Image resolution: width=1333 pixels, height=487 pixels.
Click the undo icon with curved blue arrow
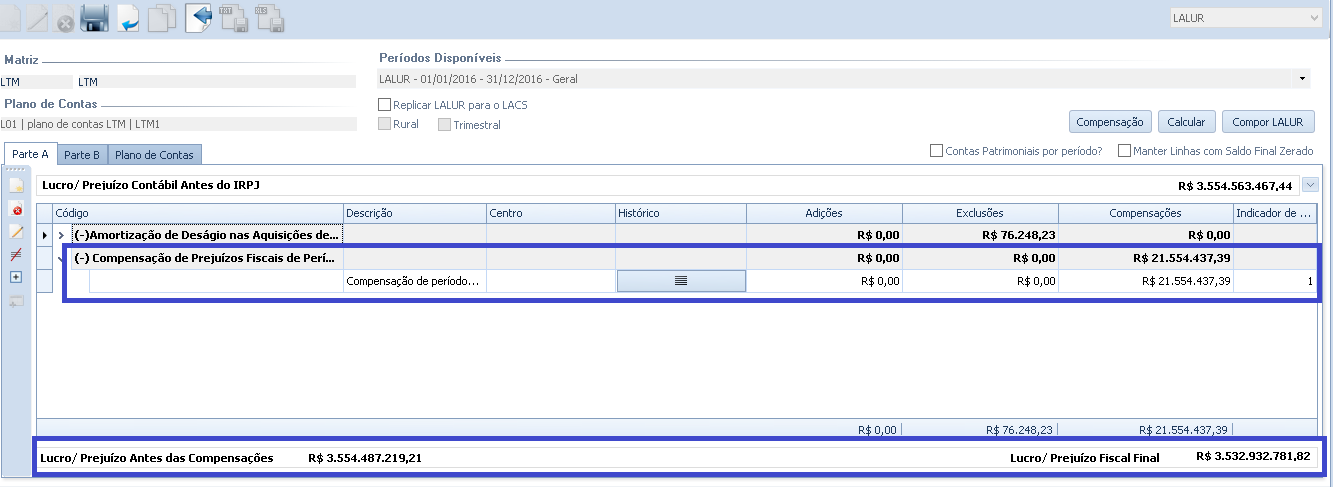128,18
